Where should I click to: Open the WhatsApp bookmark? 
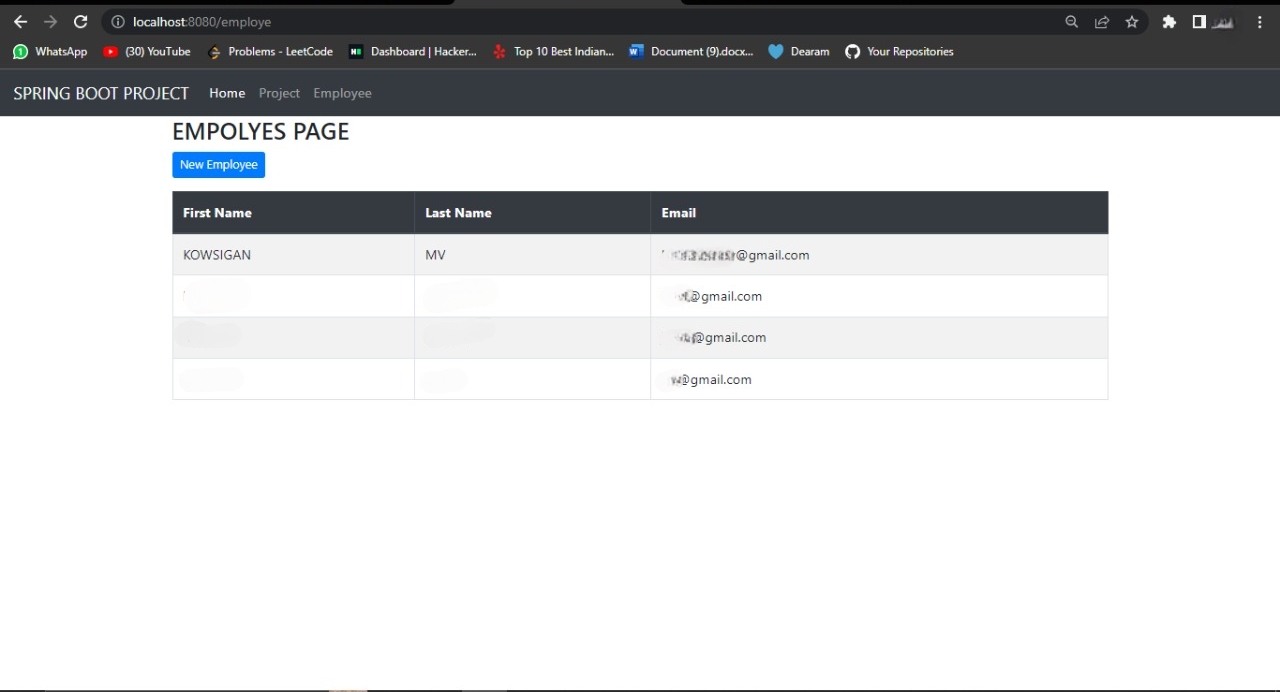(49, 51)
